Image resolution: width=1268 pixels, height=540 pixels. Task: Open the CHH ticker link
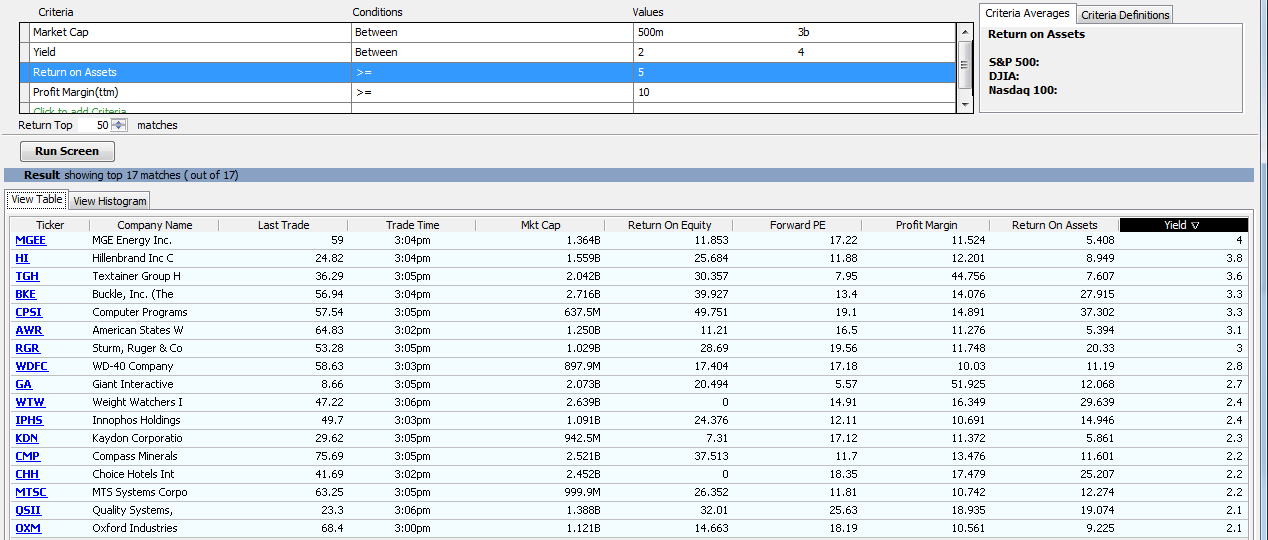point(27,474)
